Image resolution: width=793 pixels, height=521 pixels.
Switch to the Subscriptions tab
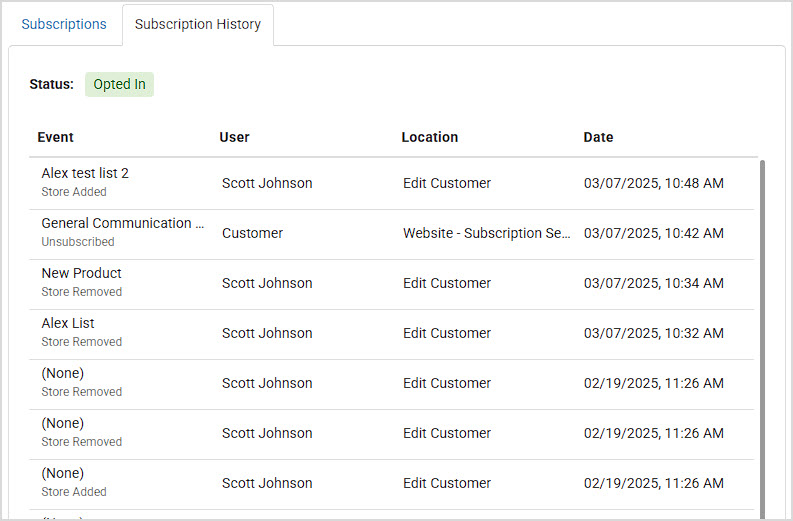click(64, 24)
